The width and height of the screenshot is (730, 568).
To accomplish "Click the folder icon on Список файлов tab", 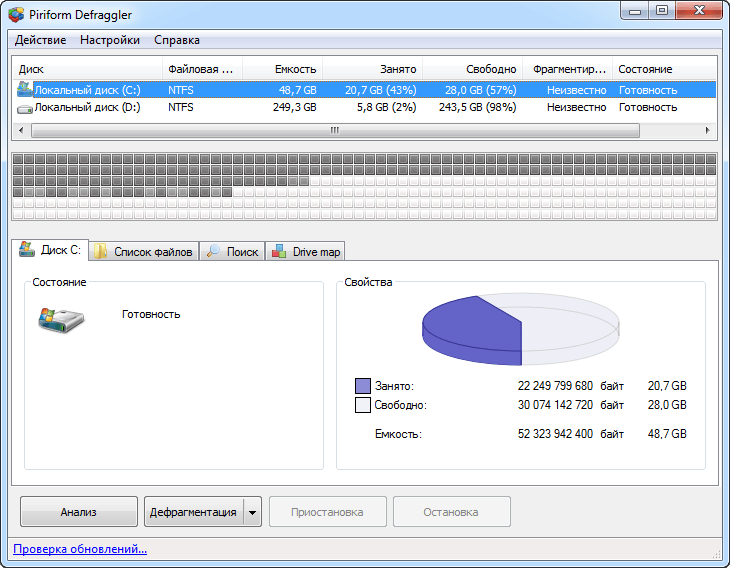I will (101, 252).
